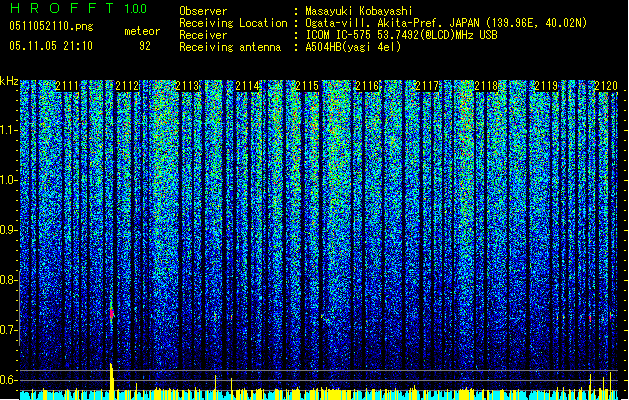Click the 'meteor' count label
Screen dimensions: 629x400
pos(142,31)
